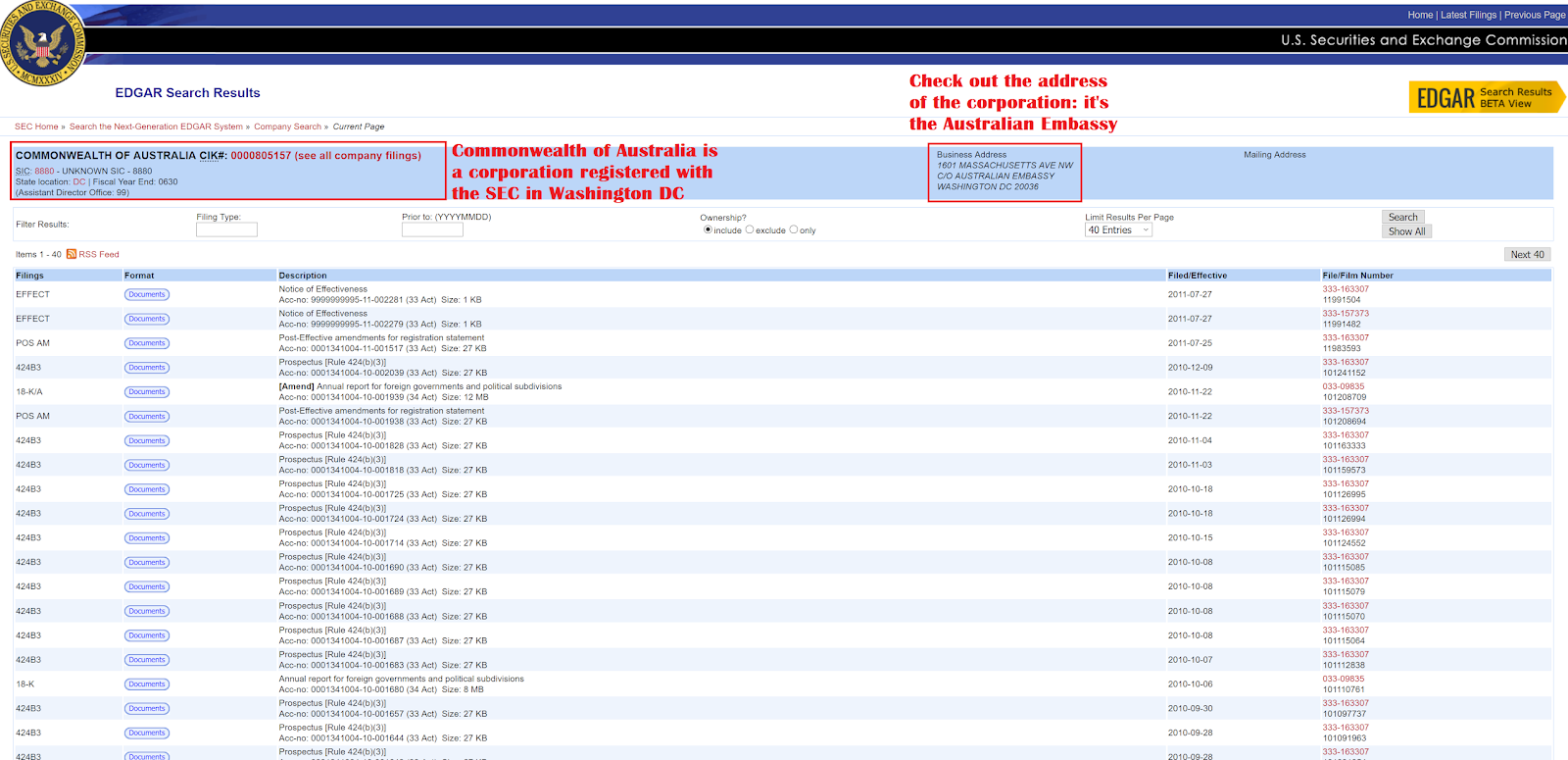Screen dimensions: 1568x760
Task: Open Documents for the 18-K/A filing
Action: click(147, 392)
